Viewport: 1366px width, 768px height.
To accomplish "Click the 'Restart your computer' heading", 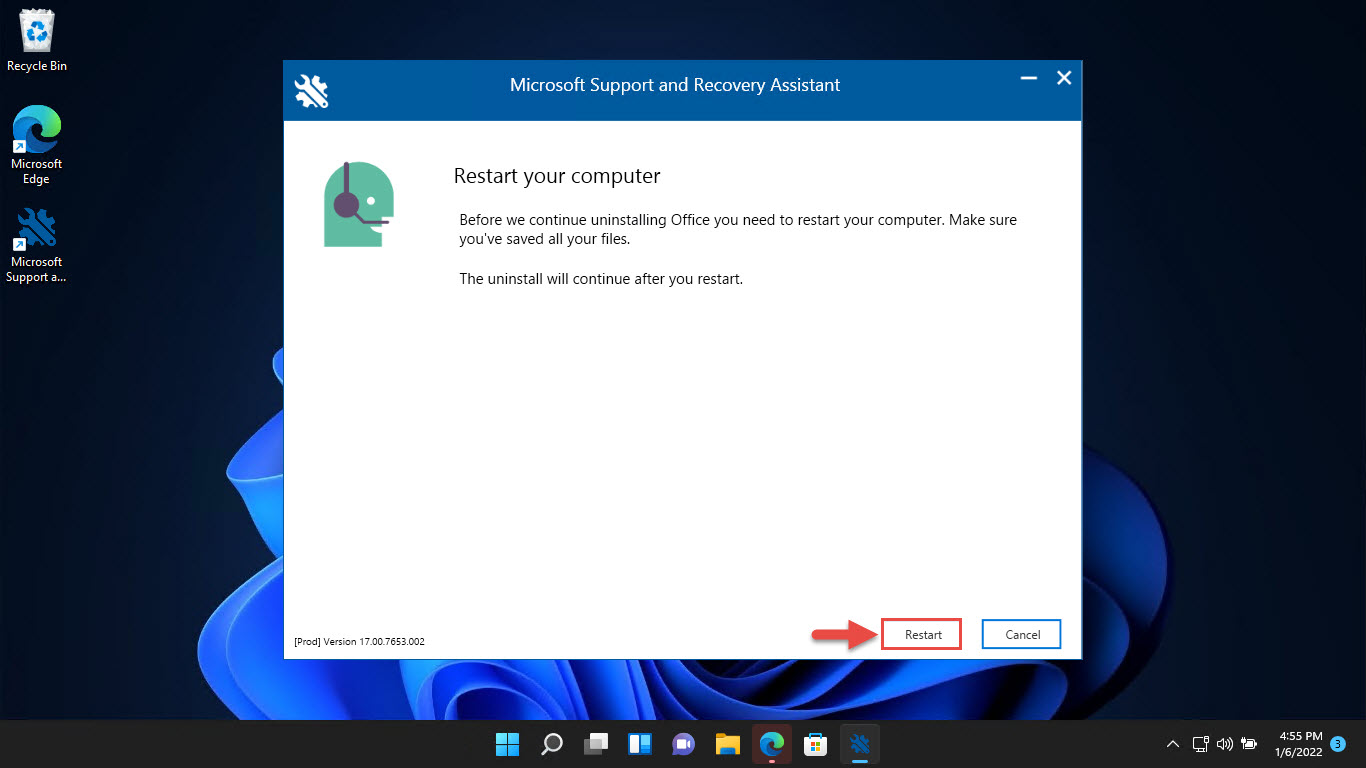I will tap(557, 176).
